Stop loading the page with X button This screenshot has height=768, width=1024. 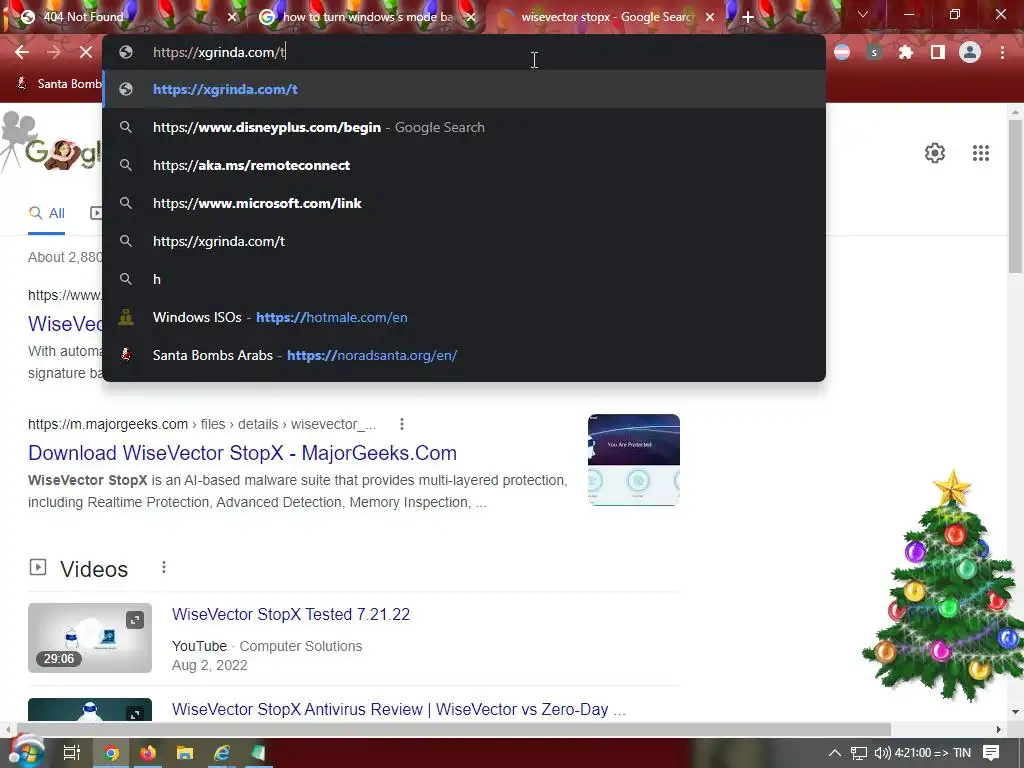point(86,52)
